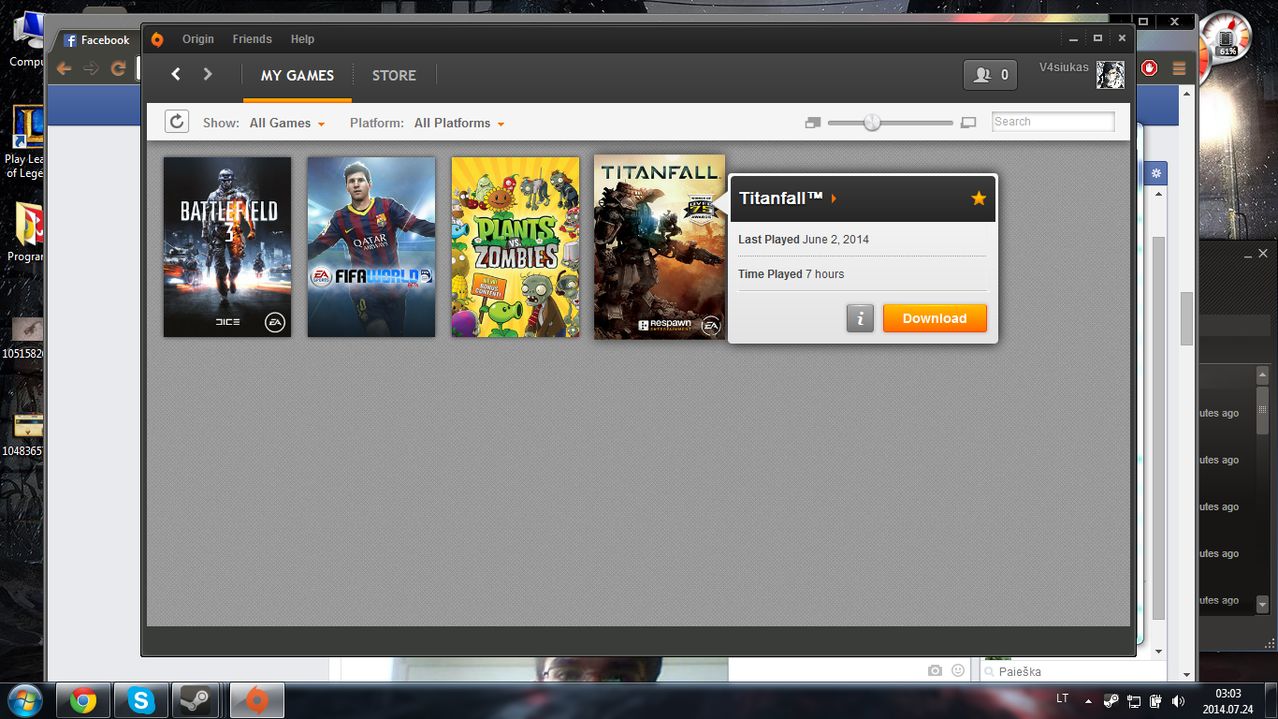Select the Battlefield 3 game tile
The width and height of the screenshot is (1278, 719).
click(x=227, y=246)
